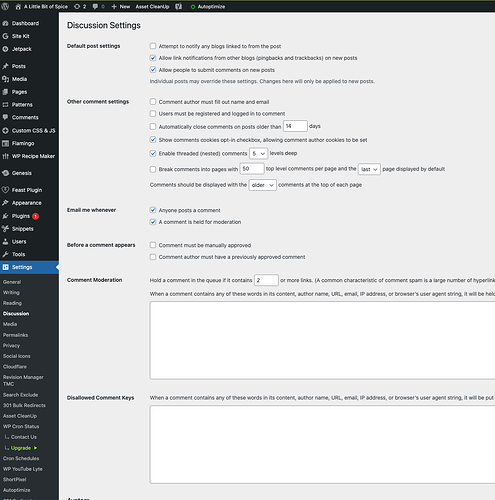Image resolution: width=495 pixels, height=500 pixels.
Task: Uncheck email when comment is held for moderation
Action: [x=153, y=222]
